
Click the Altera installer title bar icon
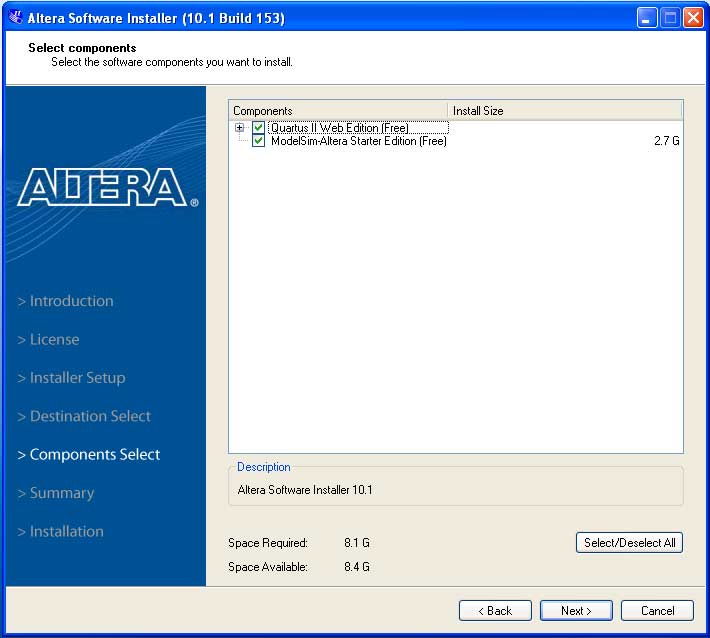point(15,18)
